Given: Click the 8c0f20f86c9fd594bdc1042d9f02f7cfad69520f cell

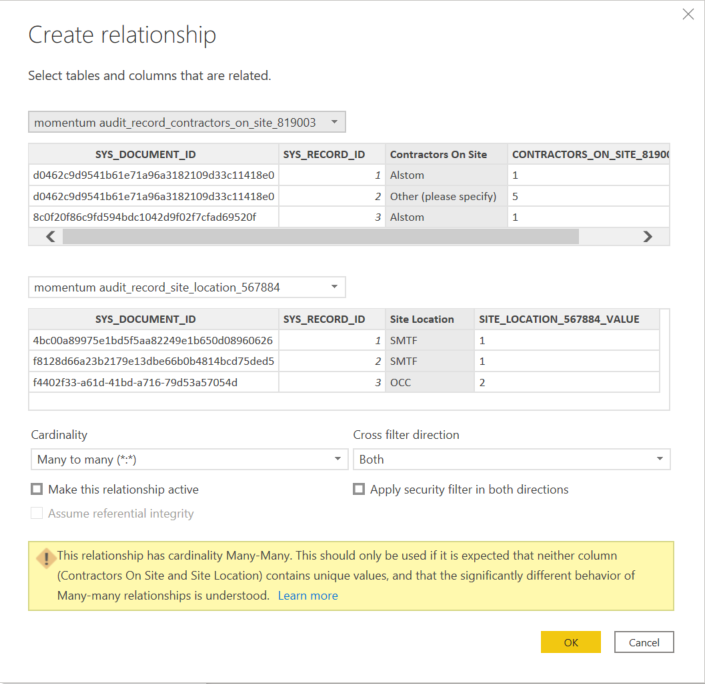Looking at the screenshot, I should click(153, 217).
